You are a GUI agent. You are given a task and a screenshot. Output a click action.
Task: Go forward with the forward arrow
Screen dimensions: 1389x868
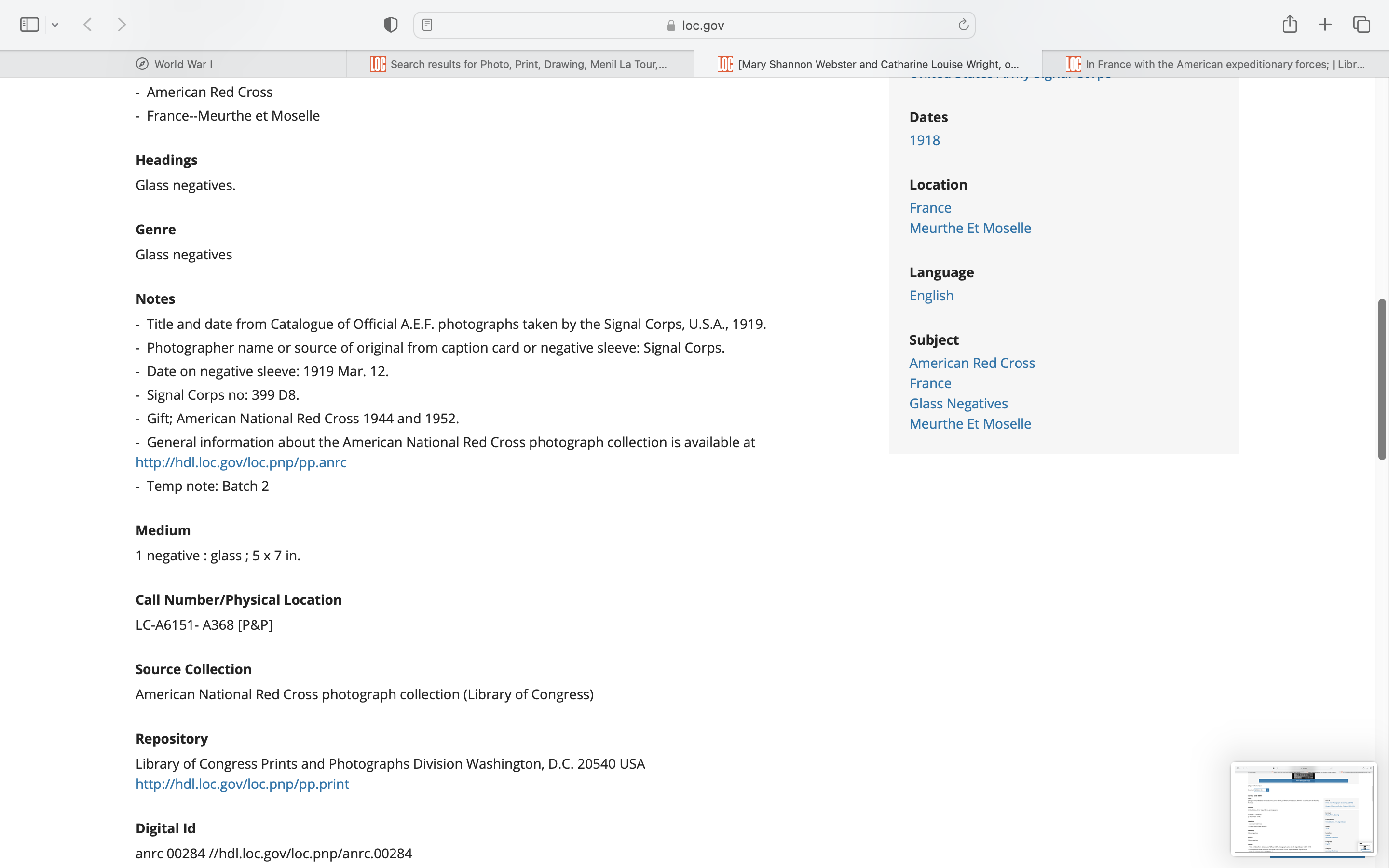point(122,25)
